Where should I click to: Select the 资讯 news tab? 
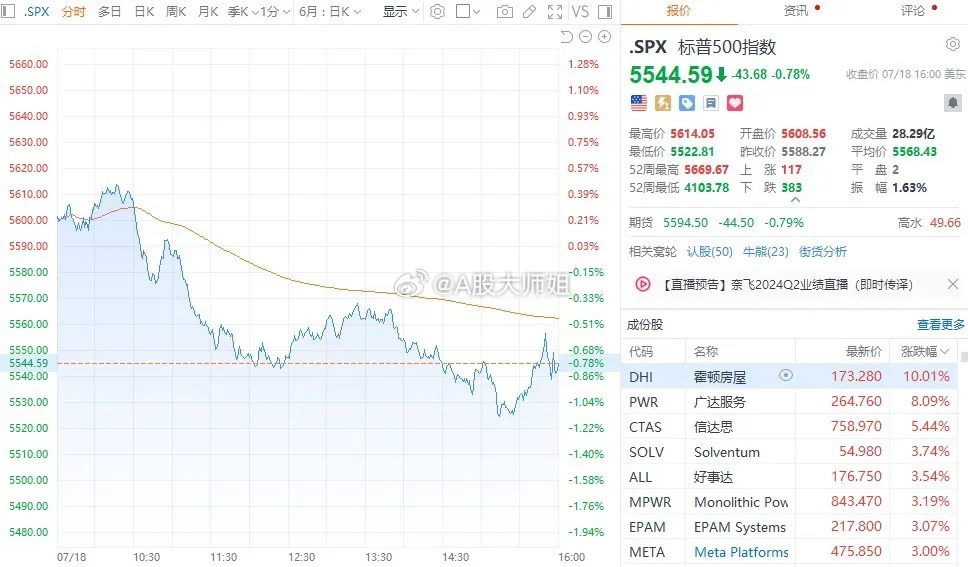tap(796, 11)
